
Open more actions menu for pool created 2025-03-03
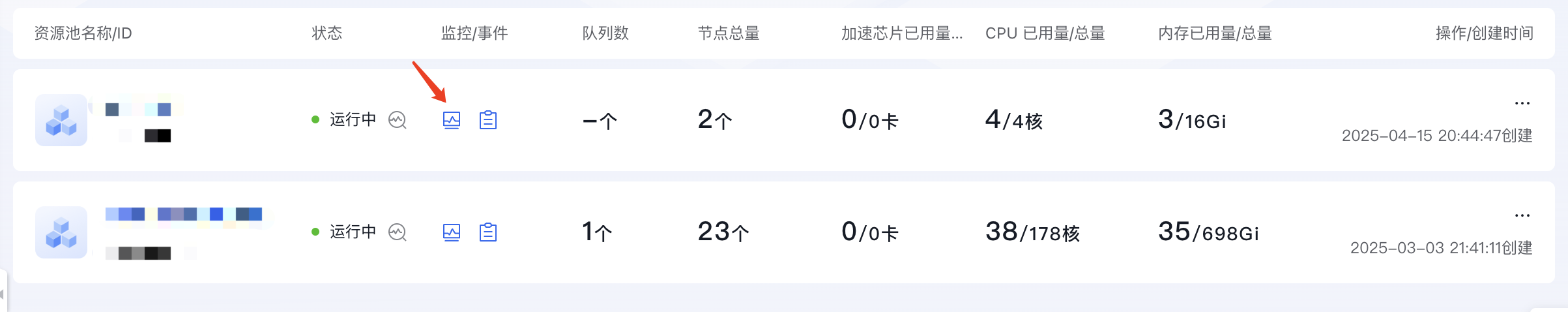1522,215
